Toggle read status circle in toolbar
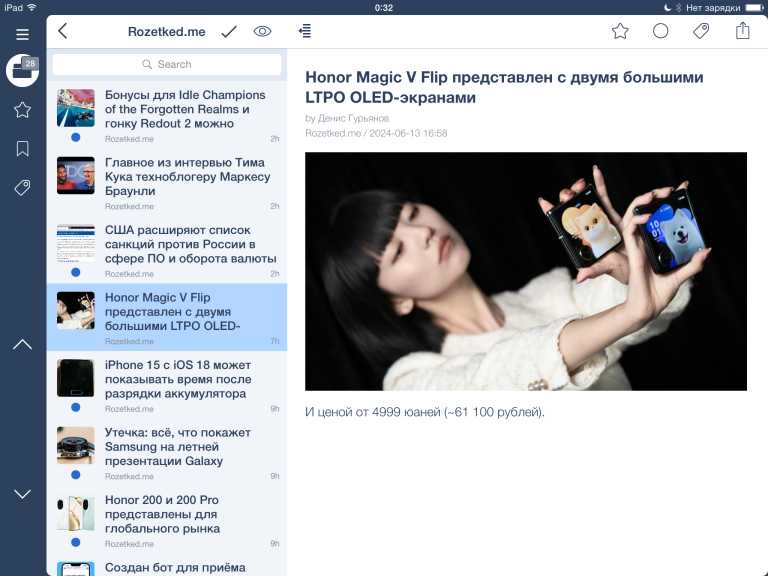Image resolution: width=768 pixels, height=576 pixels. [660, 31]
